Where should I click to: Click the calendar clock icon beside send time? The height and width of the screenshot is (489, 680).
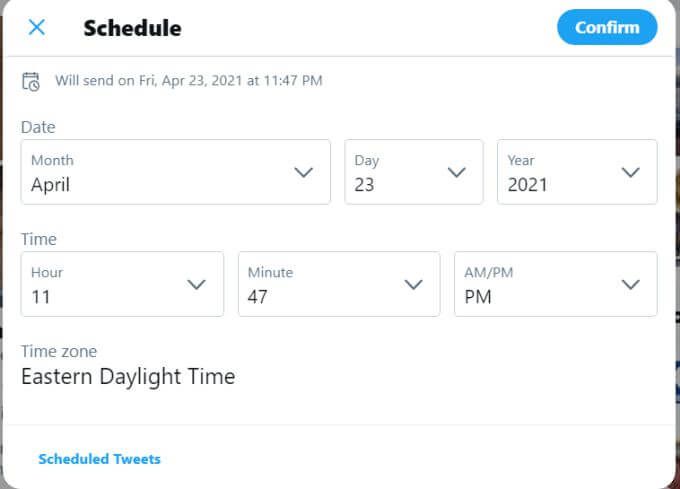[31, 81]
